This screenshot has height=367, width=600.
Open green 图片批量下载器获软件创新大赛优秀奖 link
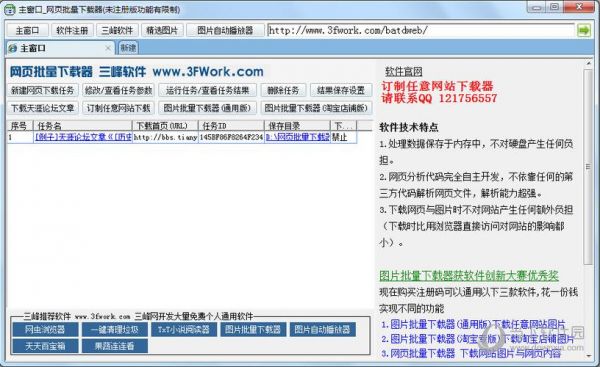point(469,275)
